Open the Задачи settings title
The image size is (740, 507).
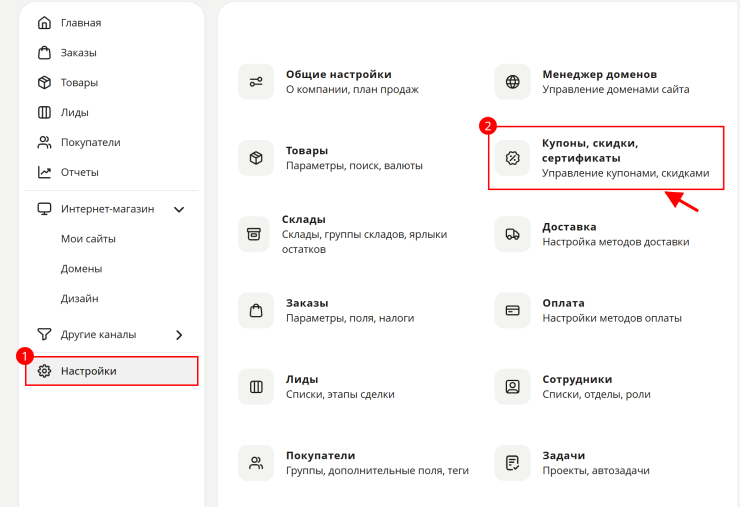pyautogui.click(x=563, y=456)
